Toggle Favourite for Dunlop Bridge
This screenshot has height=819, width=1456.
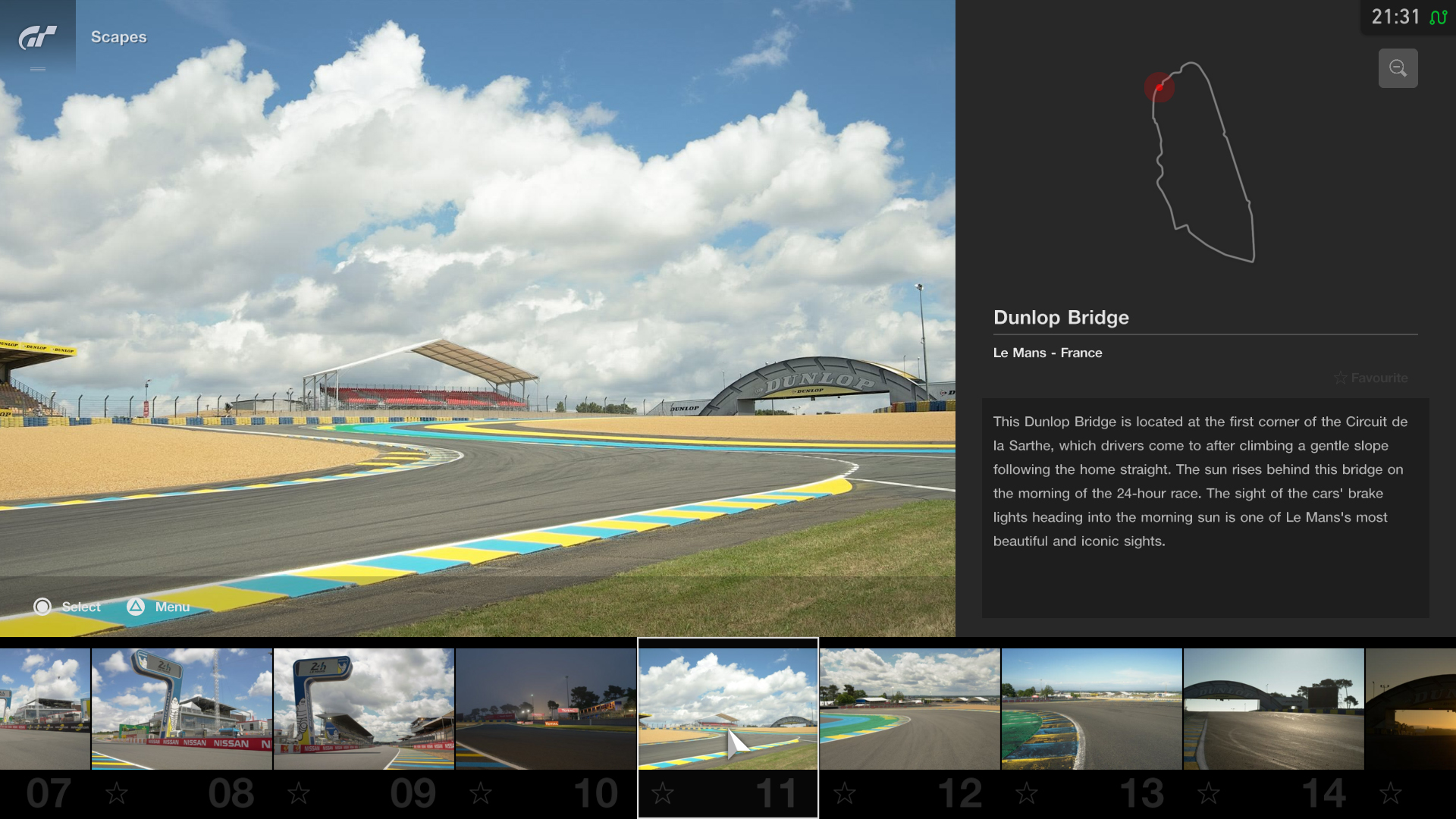click(1371, 378)
